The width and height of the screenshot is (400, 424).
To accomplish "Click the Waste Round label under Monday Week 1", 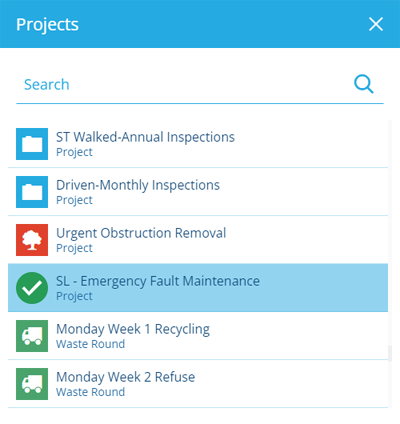I will point(90,344).
